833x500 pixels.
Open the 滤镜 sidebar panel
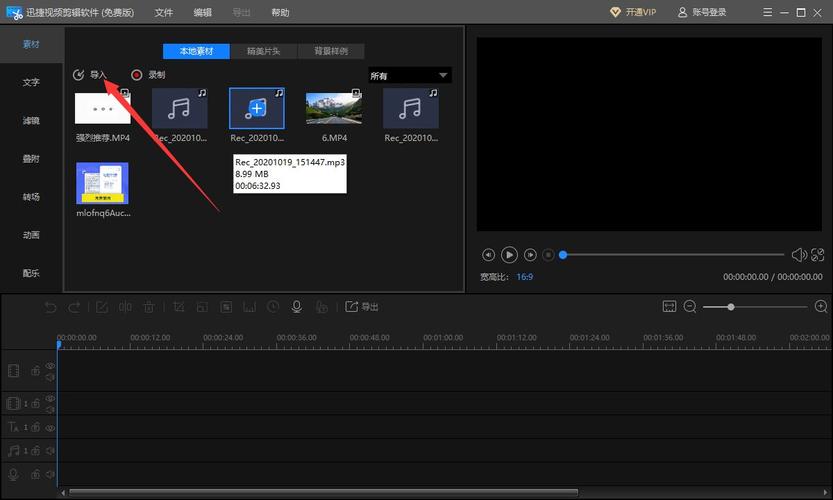31,121
